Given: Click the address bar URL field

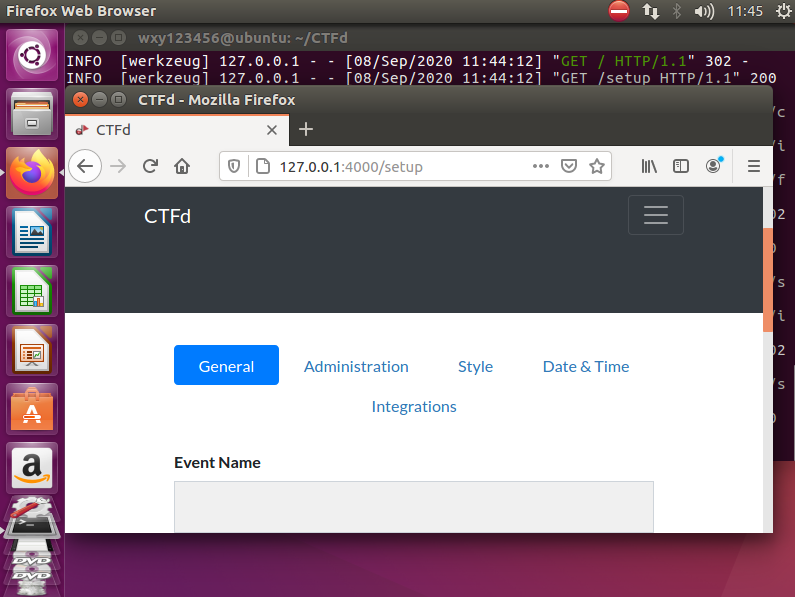Looking at the screenshot, I should 401,166.
